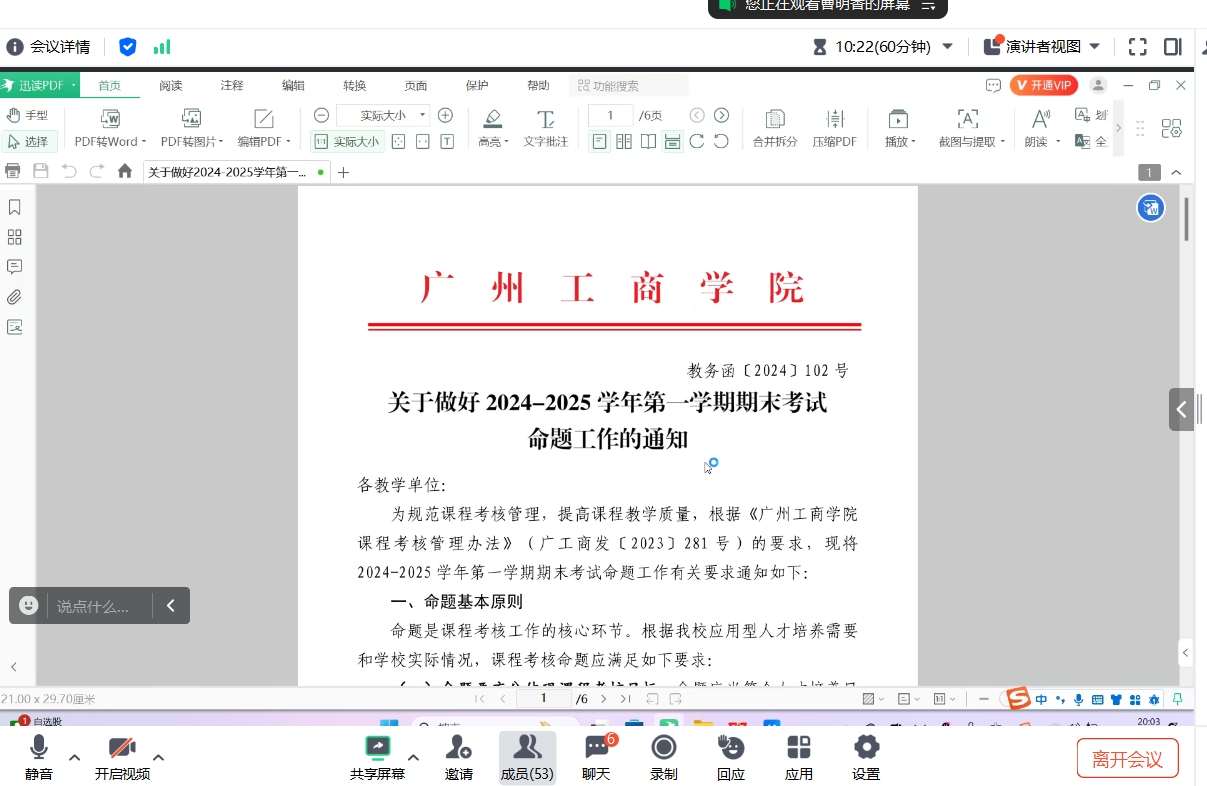The width and height of the screenshot is (1207, 786).
Task: Expand 实际大小 zoom level dropdown
Action: (423, 115)
